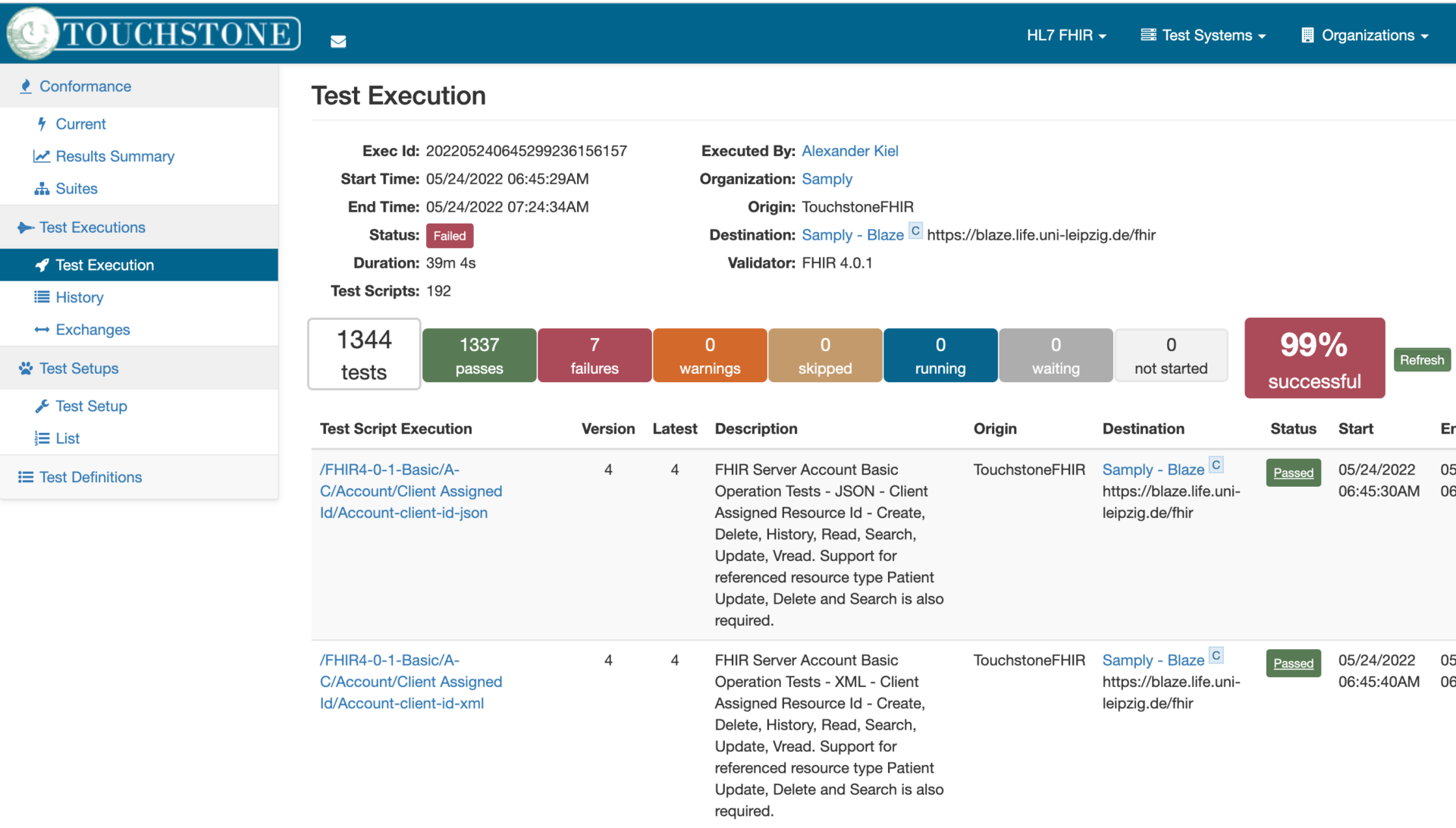Click the Results Summary chart icon

click(42, 156)
